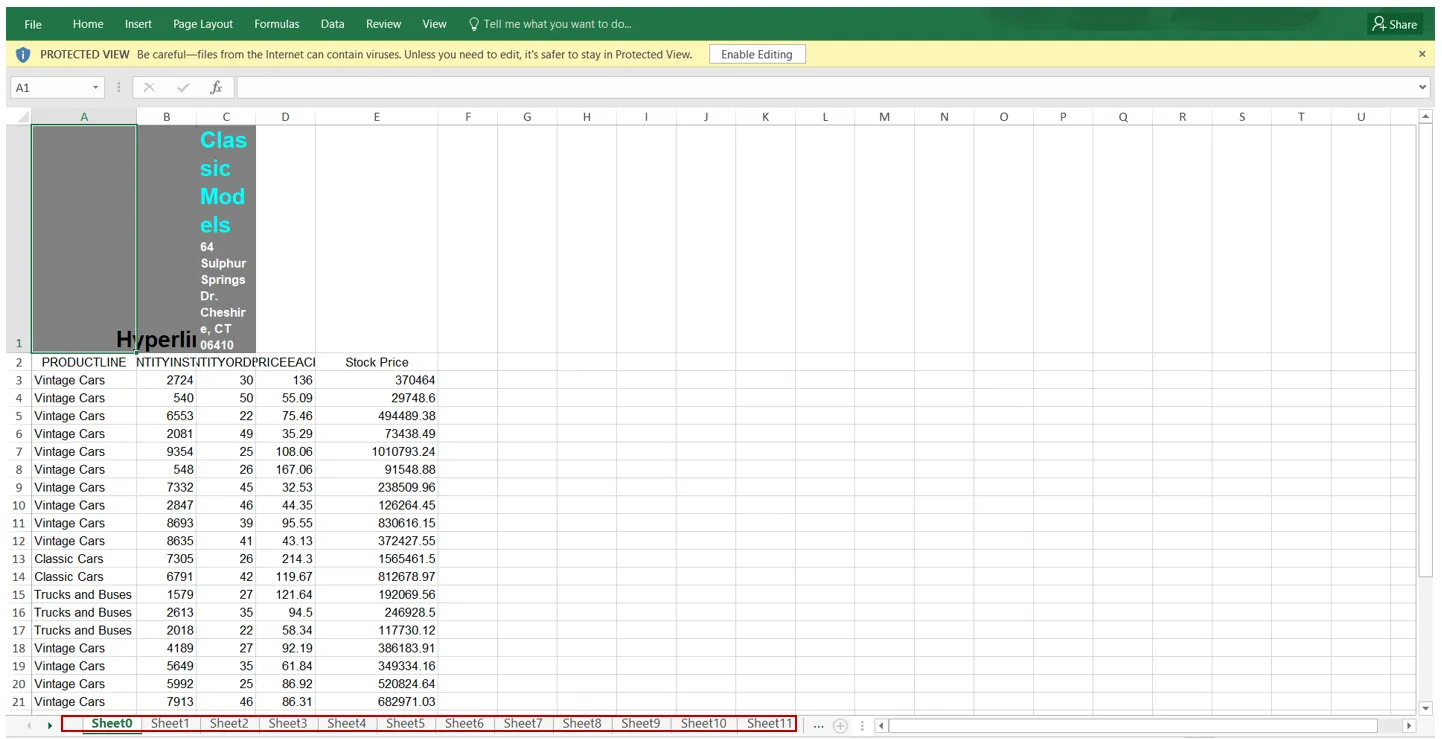1442x739 pixels.
Task: Open the Sheet10 tab
Action: click(704, 723)
